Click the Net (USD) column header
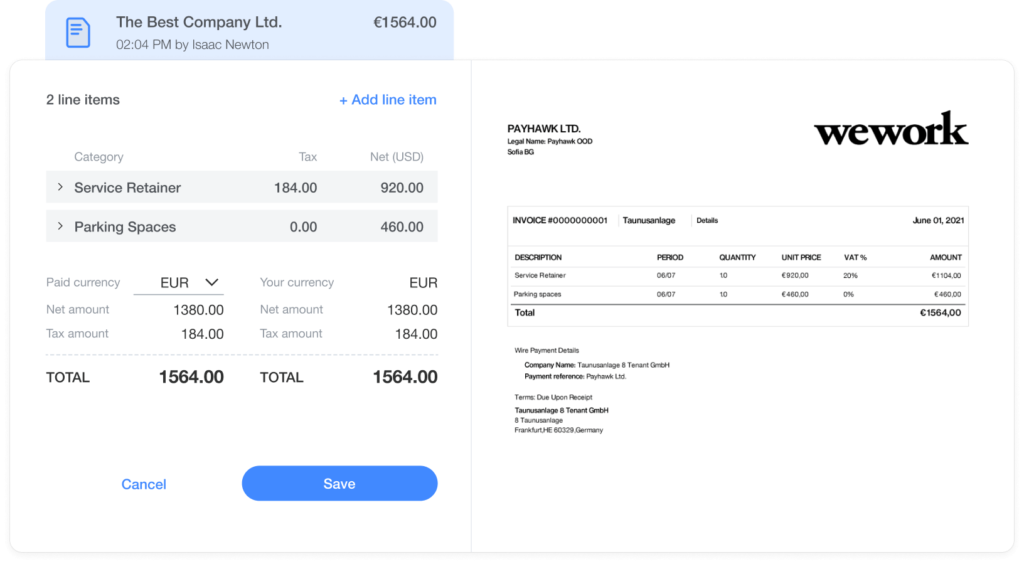The height and width of the screenshot is (564, 1024). [396, 157]
